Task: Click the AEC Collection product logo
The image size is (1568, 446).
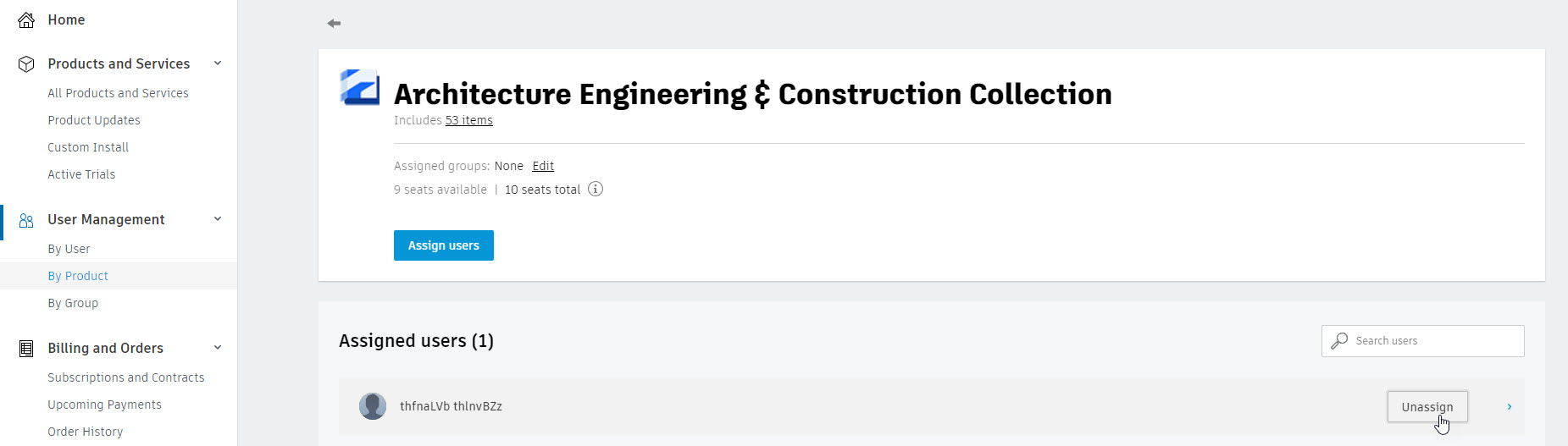Action: pyautogui.click(x=360, y=87)
